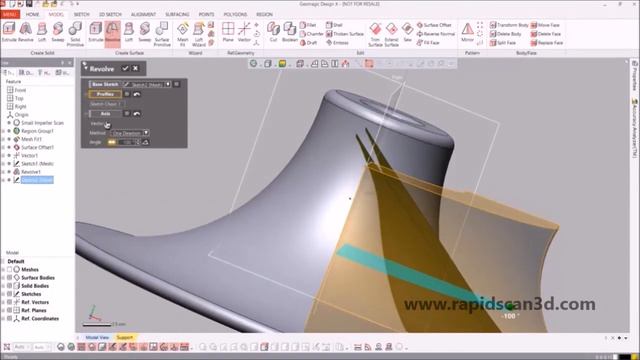Expand the Solid Bodies node in Model
Screen dimensions: 640x360
3,286
